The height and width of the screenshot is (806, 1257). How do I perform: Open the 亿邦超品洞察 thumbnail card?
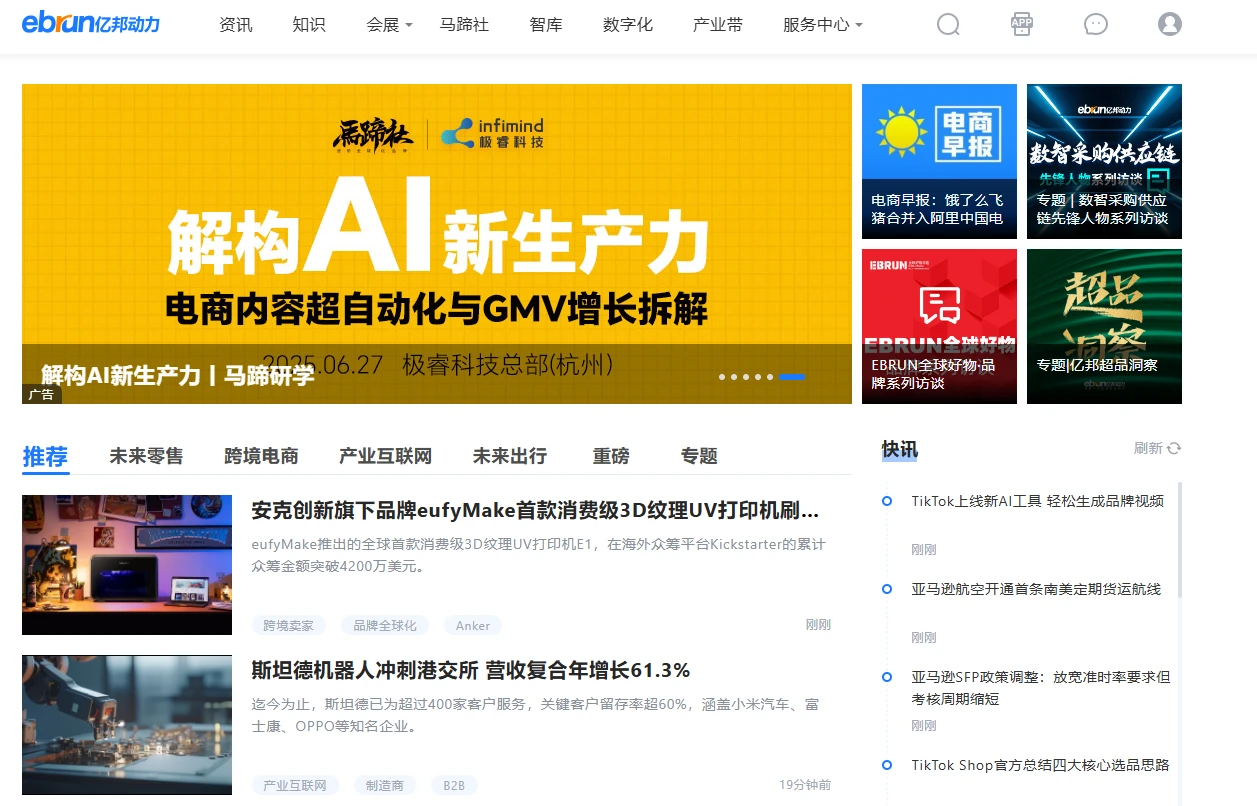pyautogui.click(x=1104, y=326)
